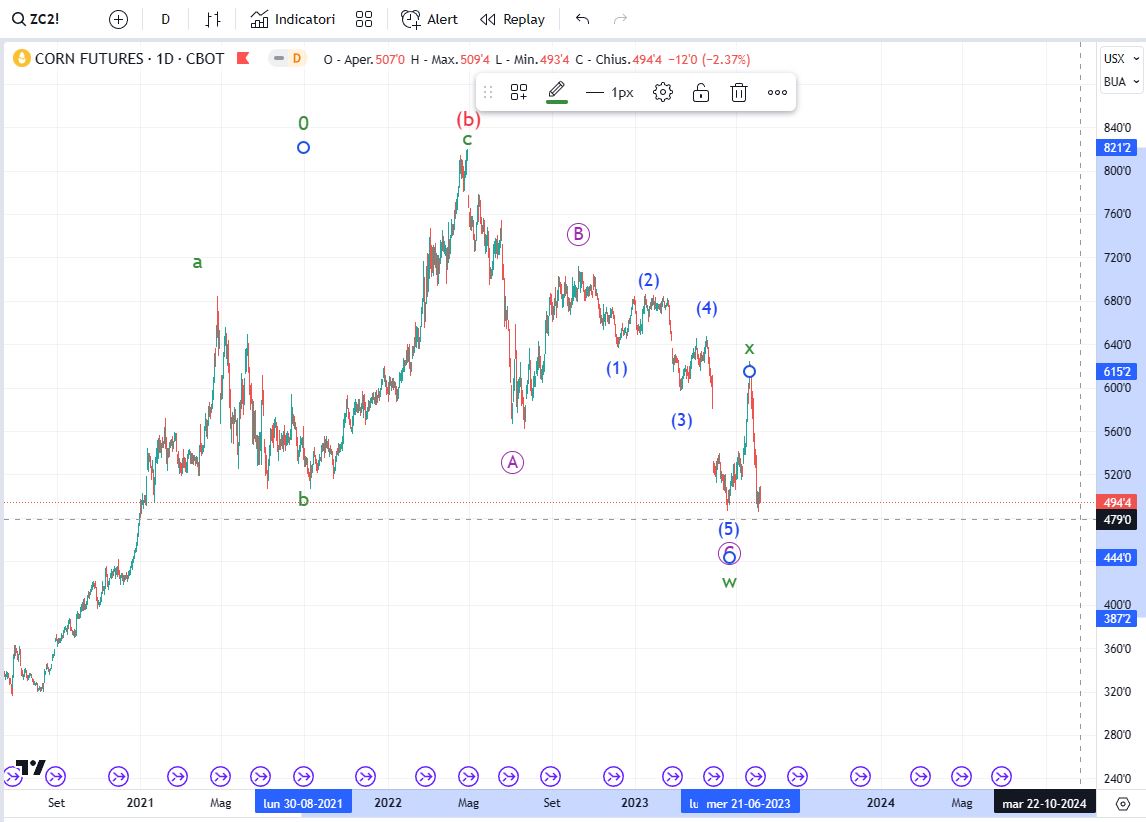The image size is (1146, 822).
Task: Click the 444'0 blue price label
Action: (x=1117, y=558)
